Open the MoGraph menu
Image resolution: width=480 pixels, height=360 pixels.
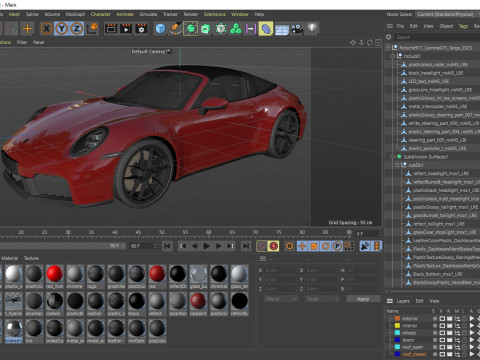75,14
